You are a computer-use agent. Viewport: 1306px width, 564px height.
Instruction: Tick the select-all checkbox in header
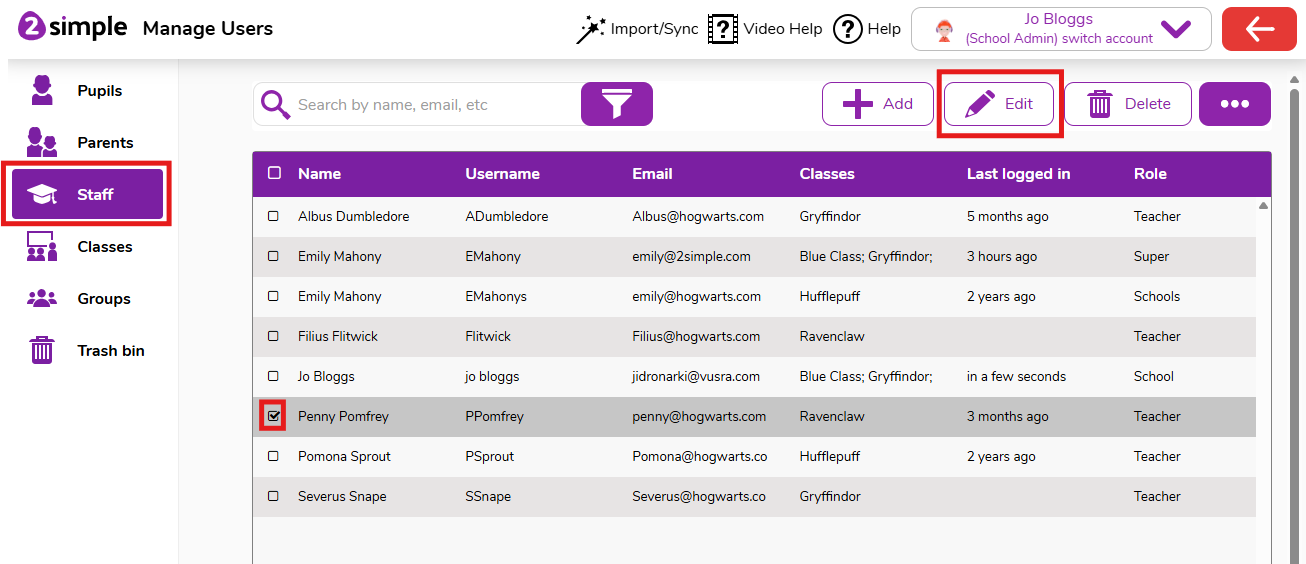274,173
